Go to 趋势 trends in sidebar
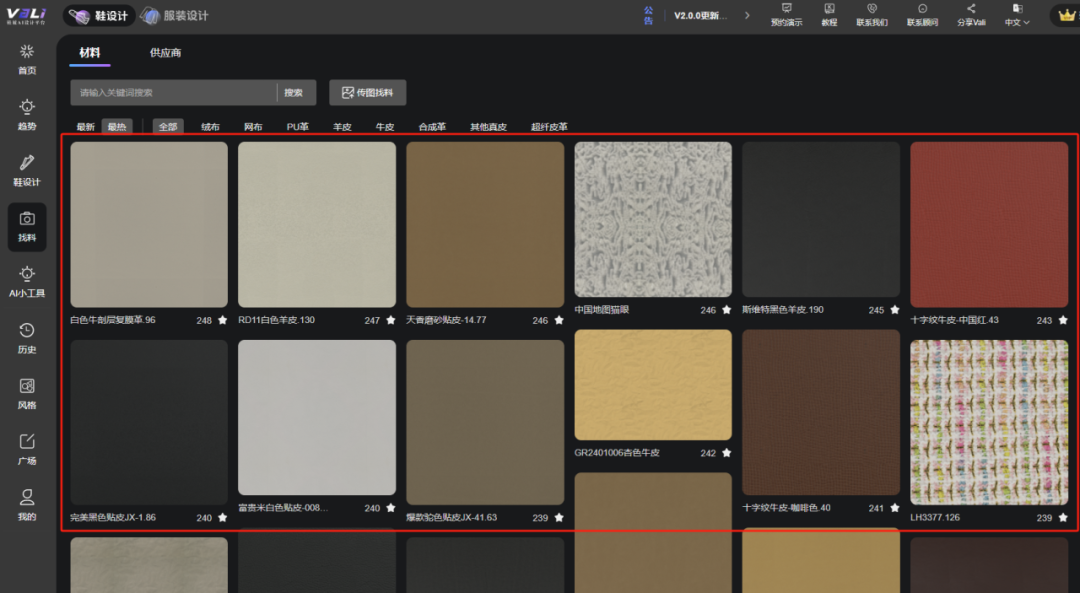 click(27, 115)
